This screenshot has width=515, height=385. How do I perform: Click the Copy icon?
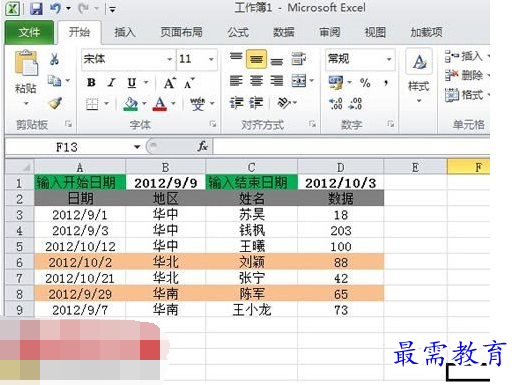54,80
